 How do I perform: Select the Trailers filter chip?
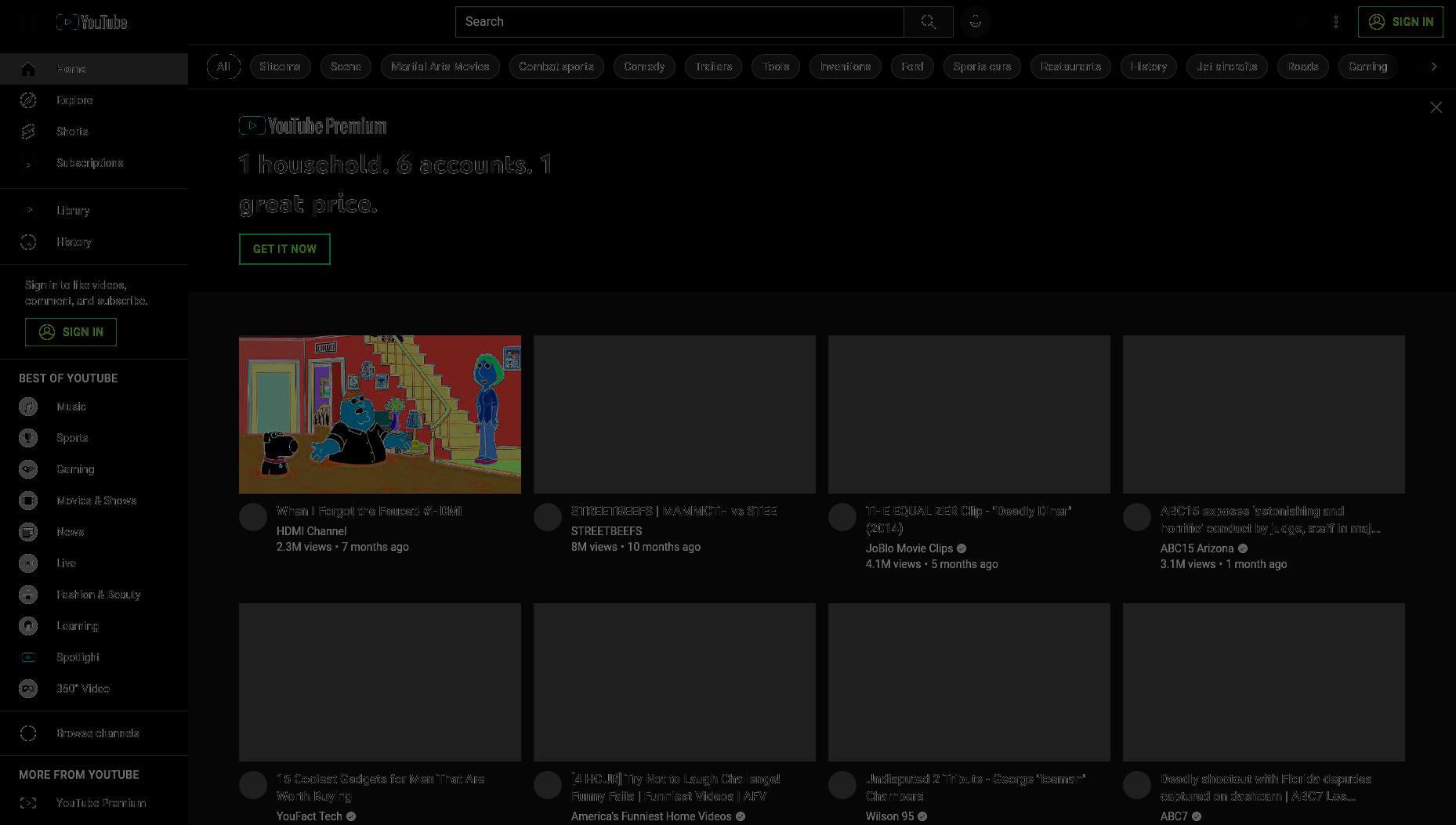(x=713, y=67)
